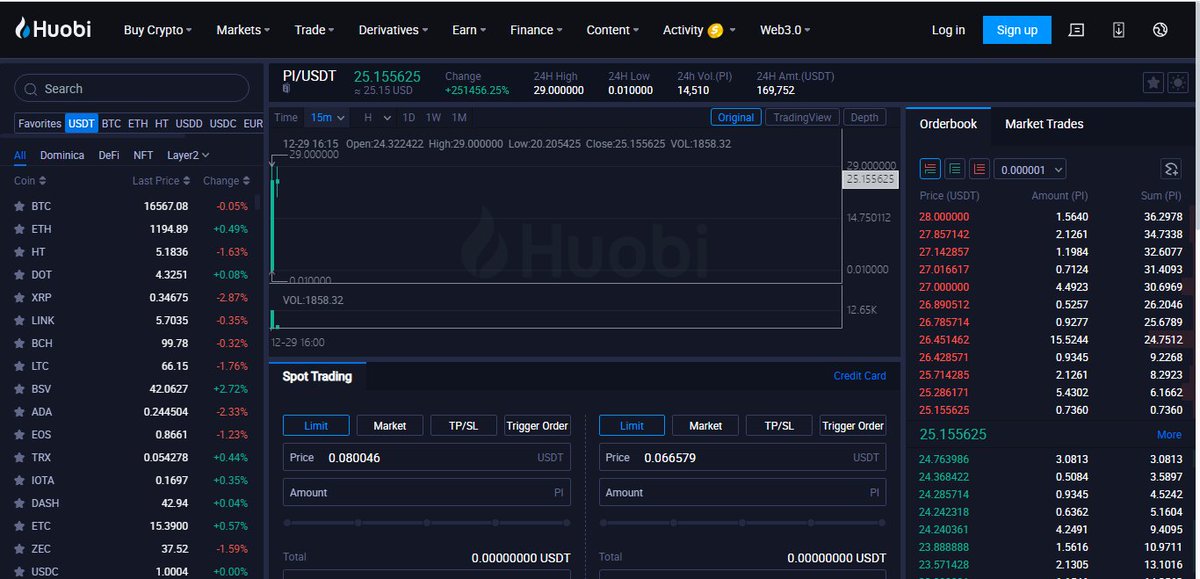Show sell orders only orderbook view
The image size is (1200, 579).
click(x=979, y=169)
